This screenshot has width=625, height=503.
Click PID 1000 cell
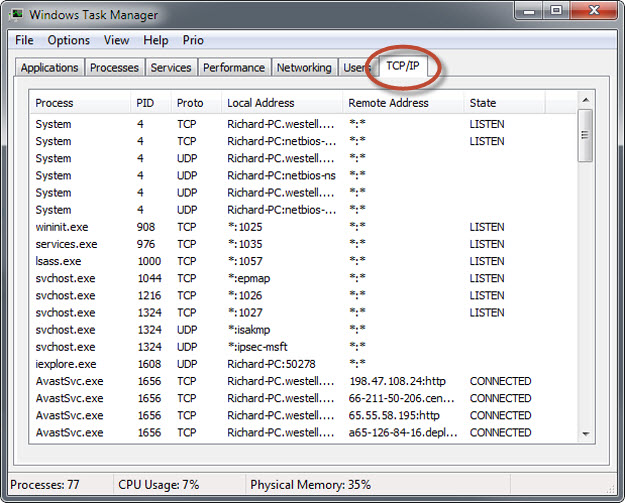(149, 261)
